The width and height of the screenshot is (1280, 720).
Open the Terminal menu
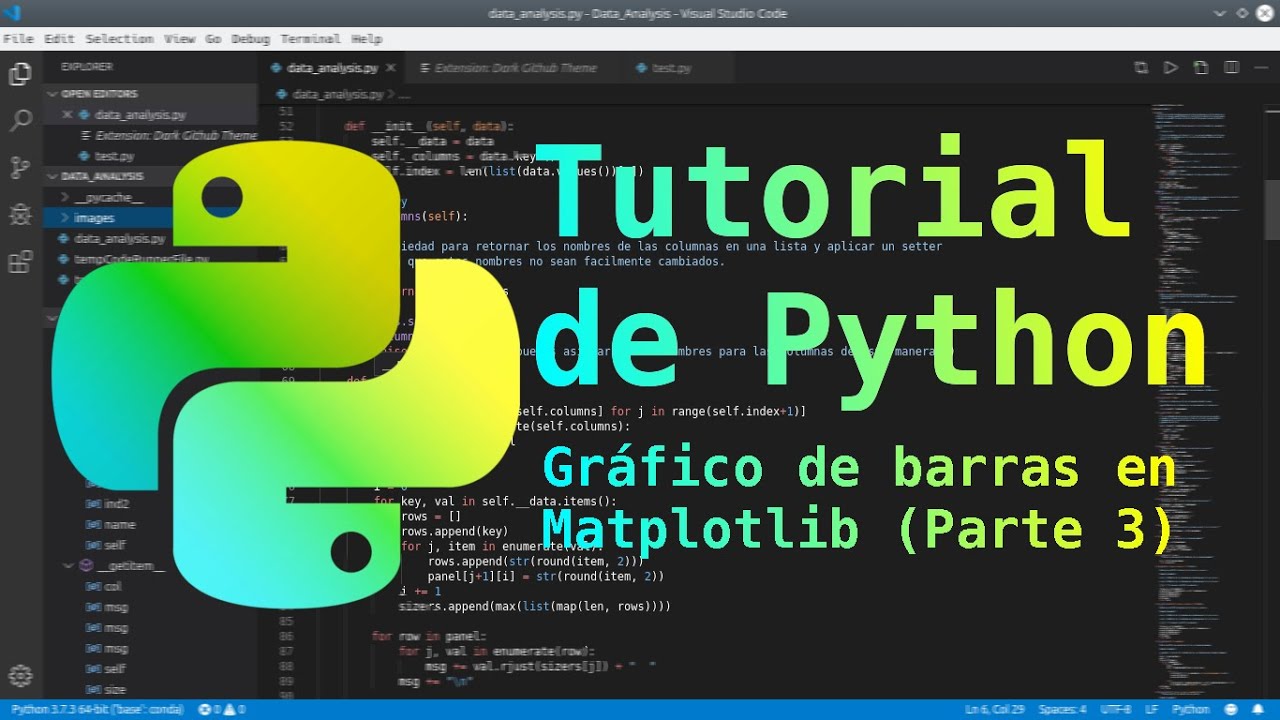pos(310,38)
